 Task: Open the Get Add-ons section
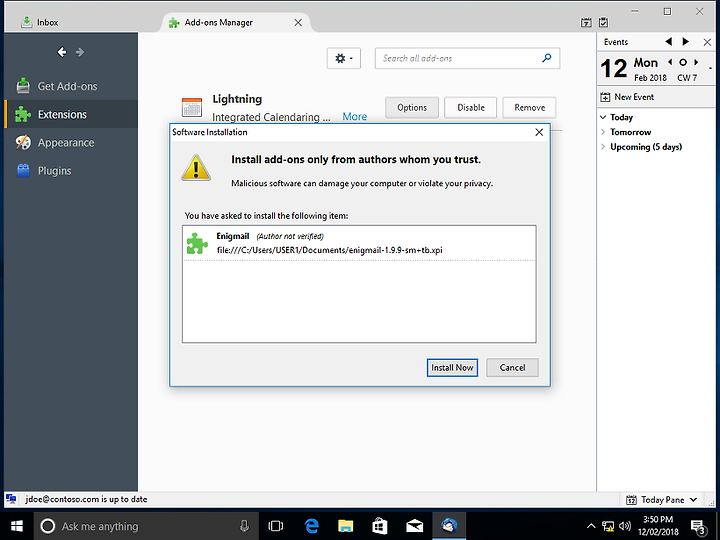(x=71, y=86)
